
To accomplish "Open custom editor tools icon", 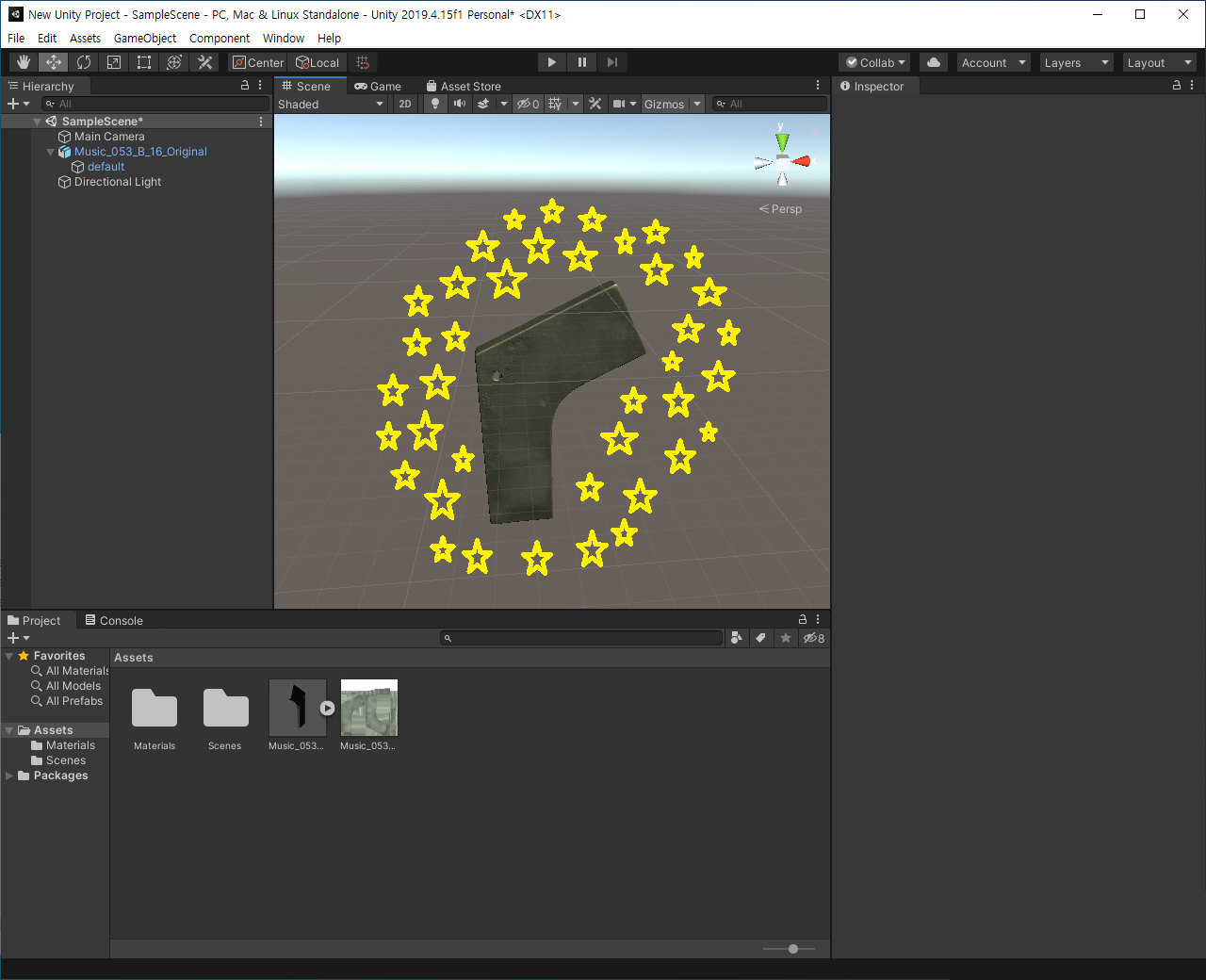I will click(204, 62).
